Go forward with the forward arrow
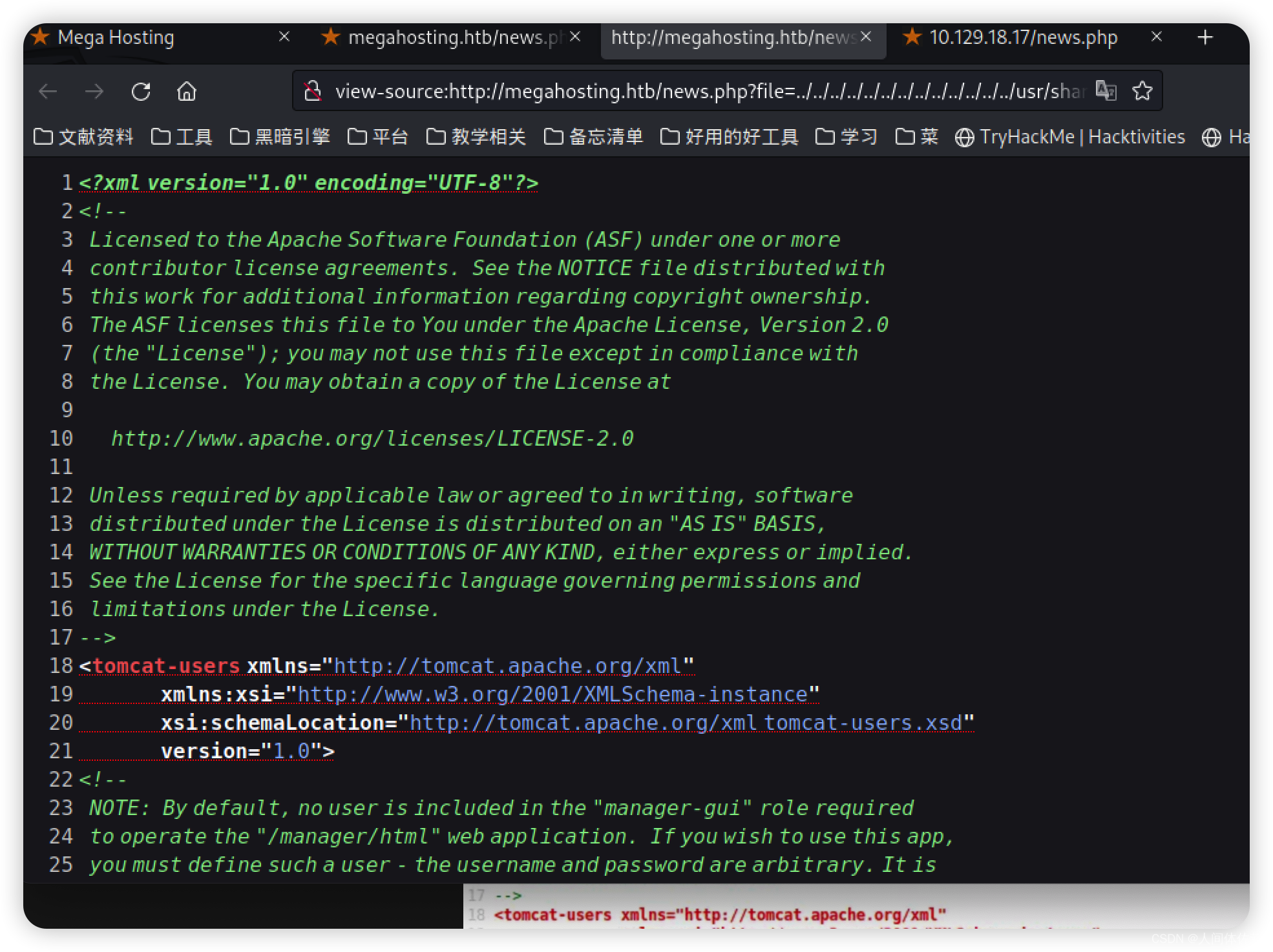The width and height of the screenshot is (1273, 952). [94, 92]
